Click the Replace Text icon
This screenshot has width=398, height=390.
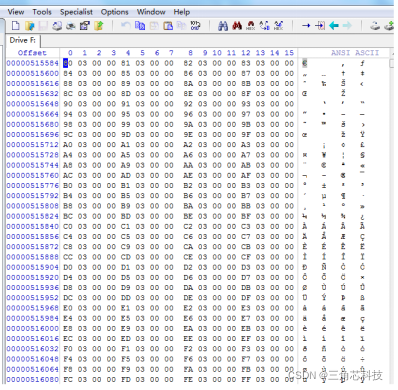tap(265, 26)
